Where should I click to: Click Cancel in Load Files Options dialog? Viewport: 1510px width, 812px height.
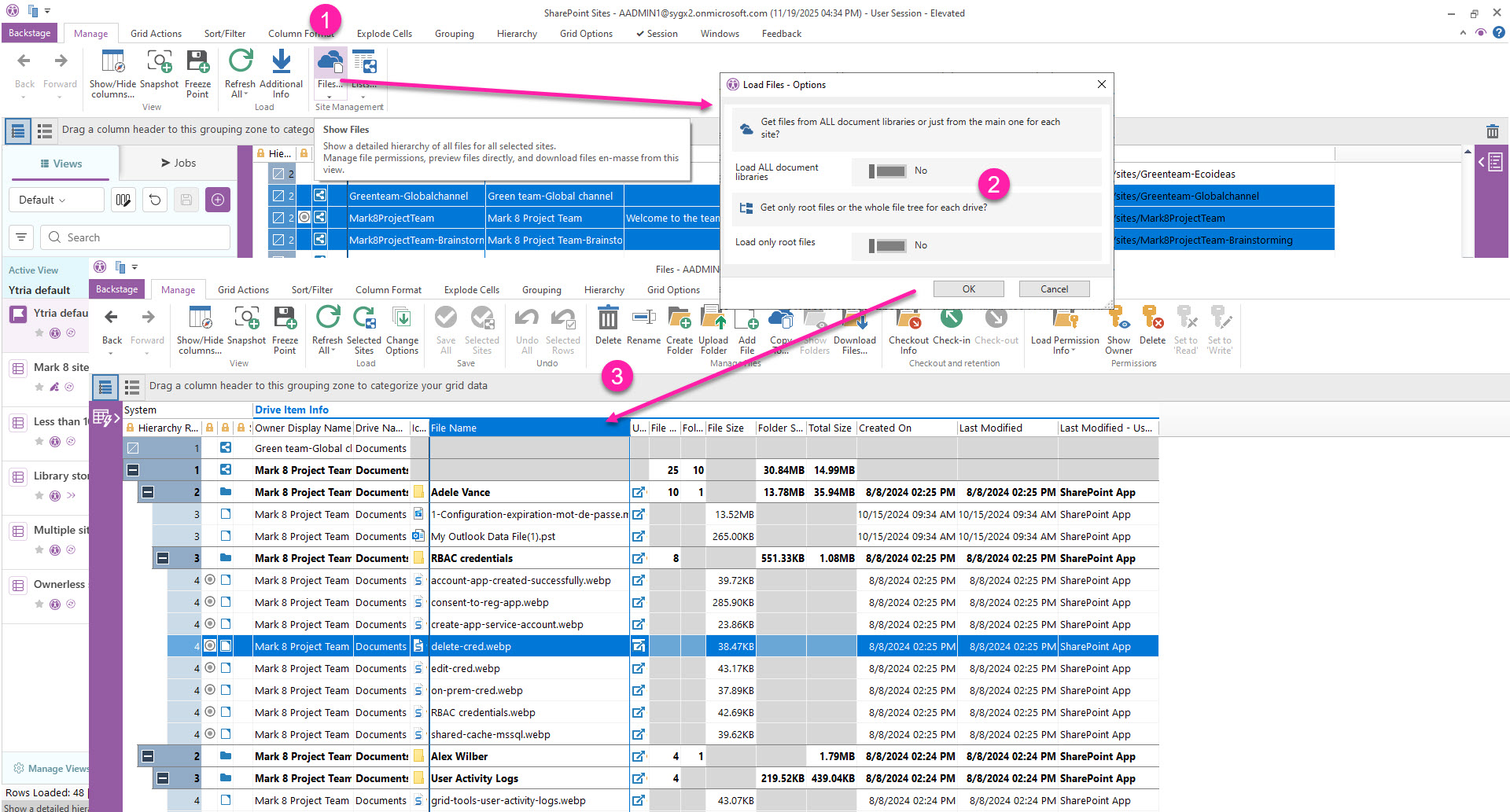click(x=1054, y=288)
